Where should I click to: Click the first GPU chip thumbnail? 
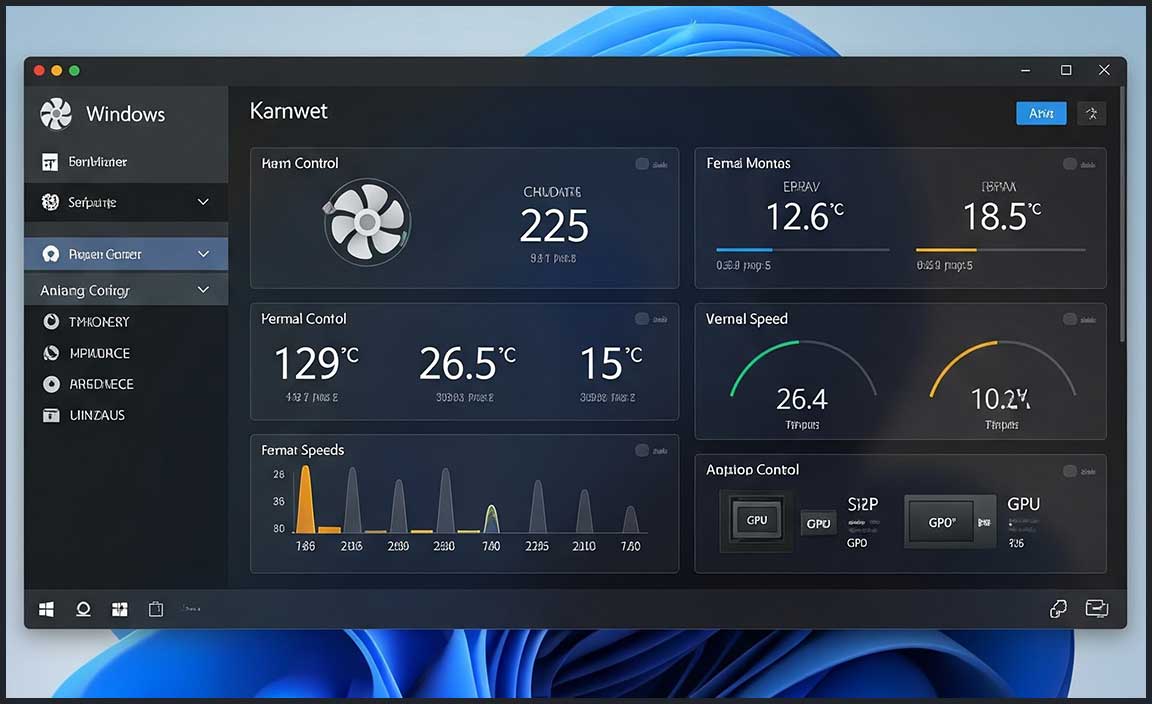757,520
